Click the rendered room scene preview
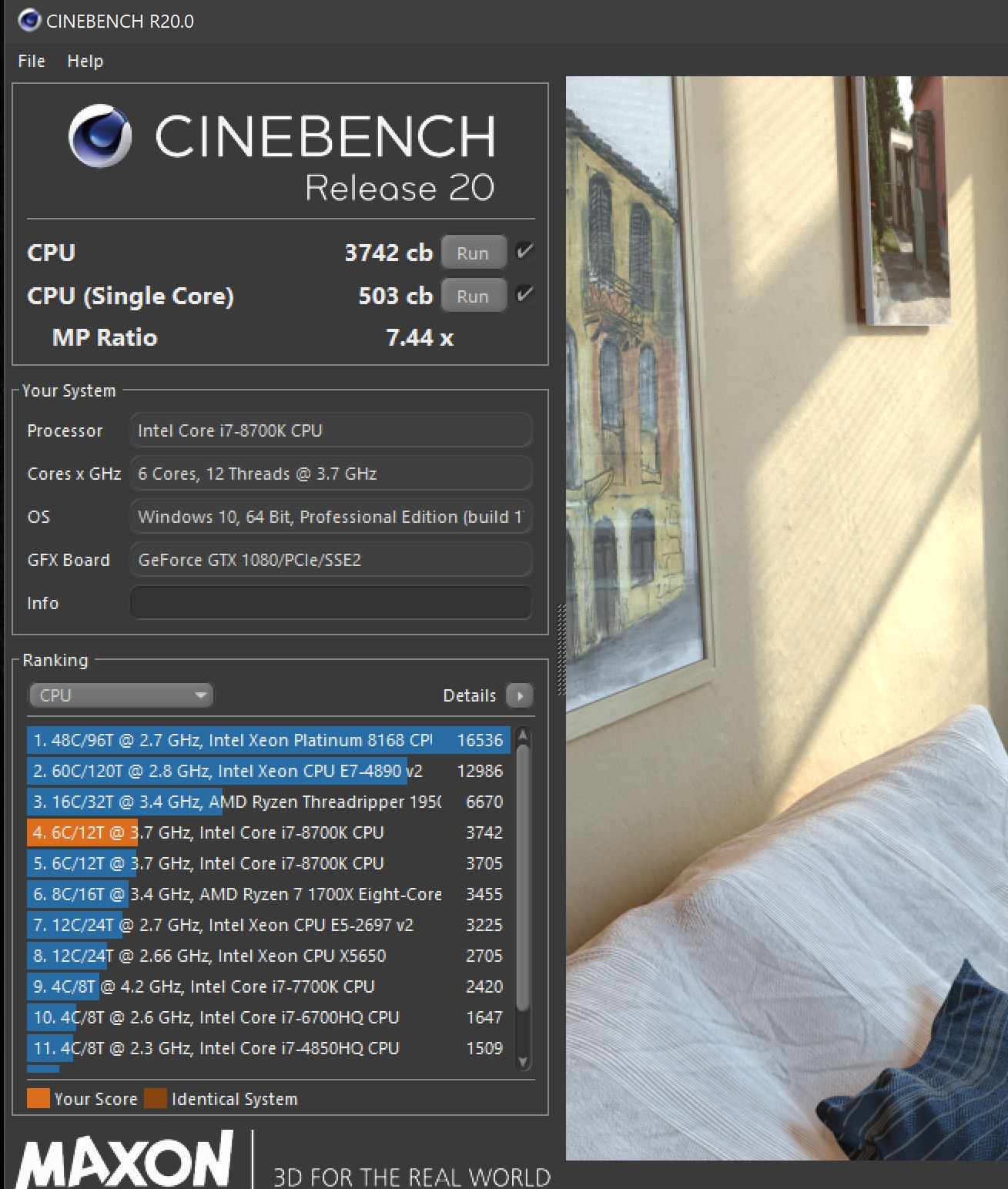This screenshot has height=1189, width=1008. tap(787, 618)
